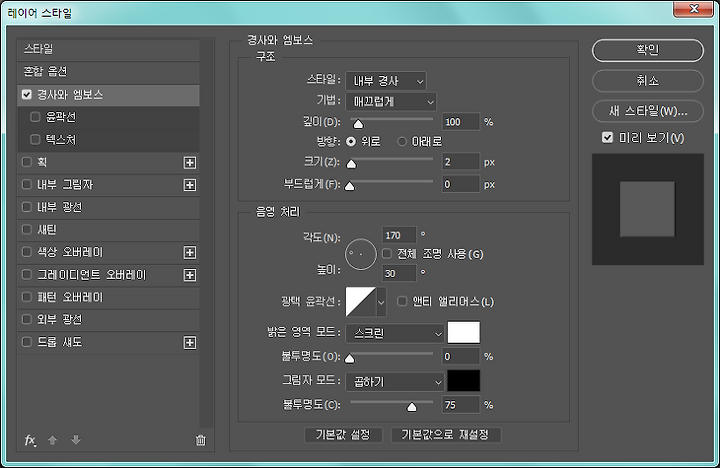Select 패턴 오버레이 effect row

[x=108, y=298]
